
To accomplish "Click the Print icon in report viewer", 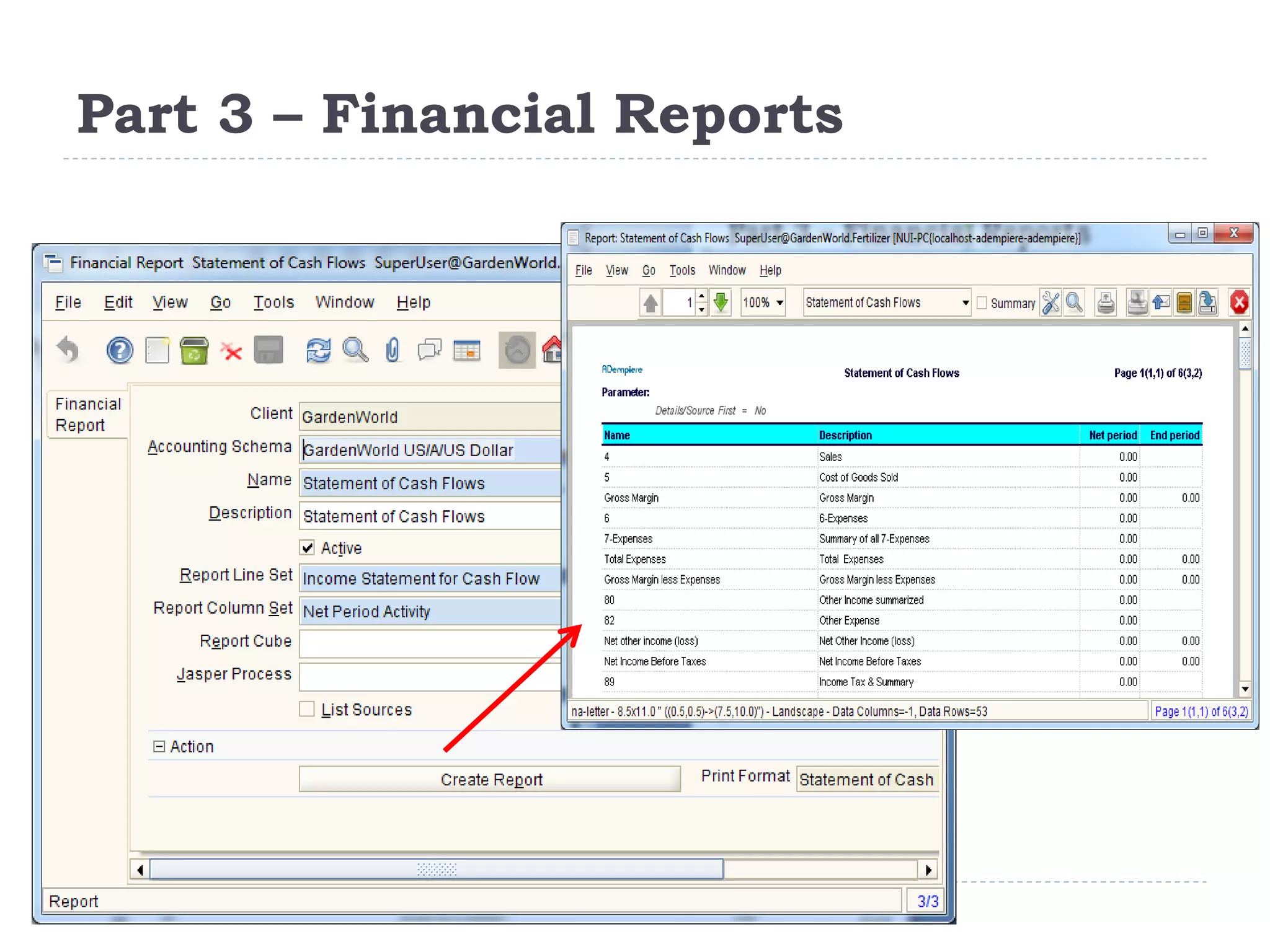I will click(1106, 303).
